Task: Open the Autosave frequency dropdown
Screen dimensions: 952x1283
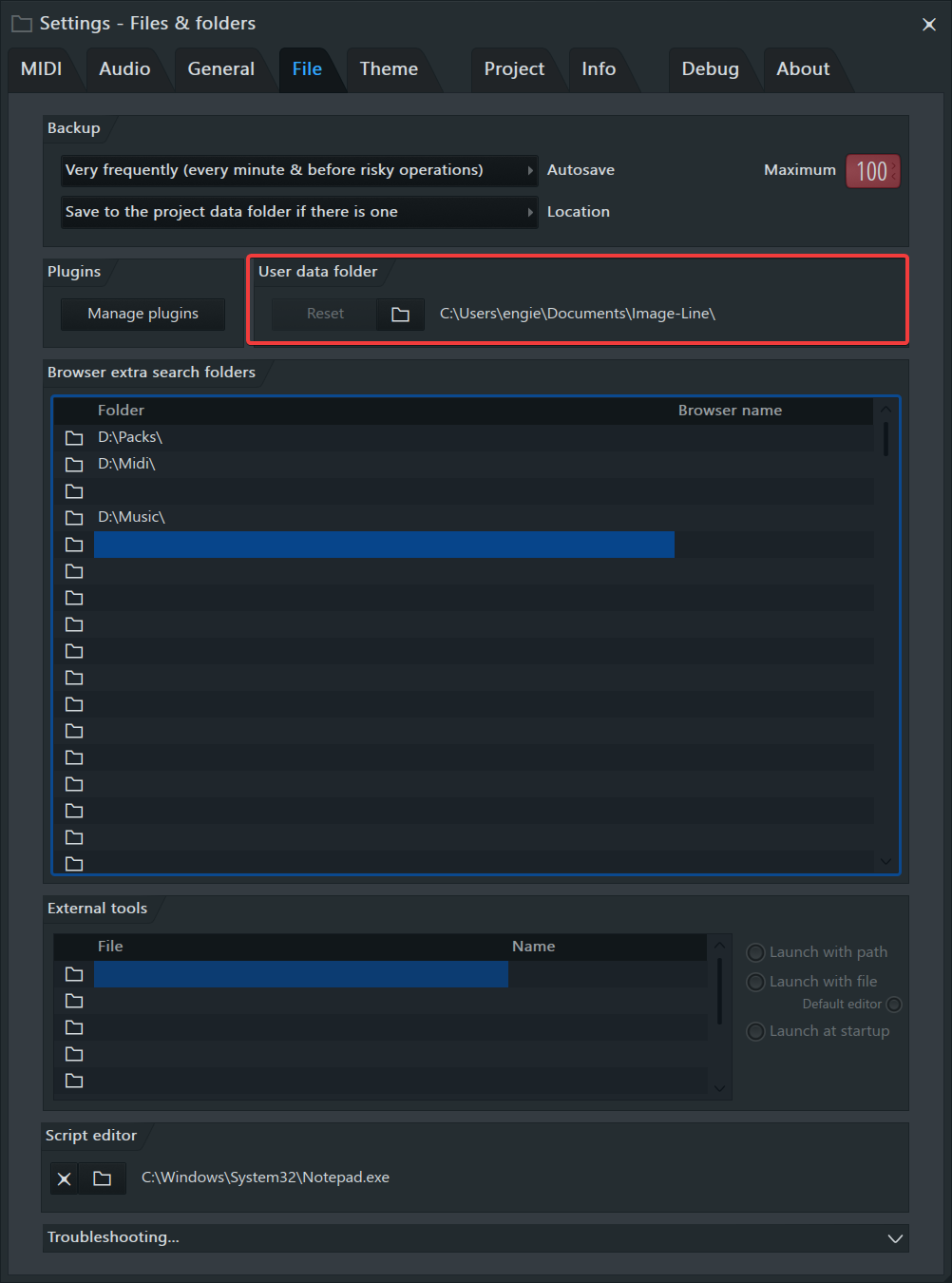Action: coord(298,170)
